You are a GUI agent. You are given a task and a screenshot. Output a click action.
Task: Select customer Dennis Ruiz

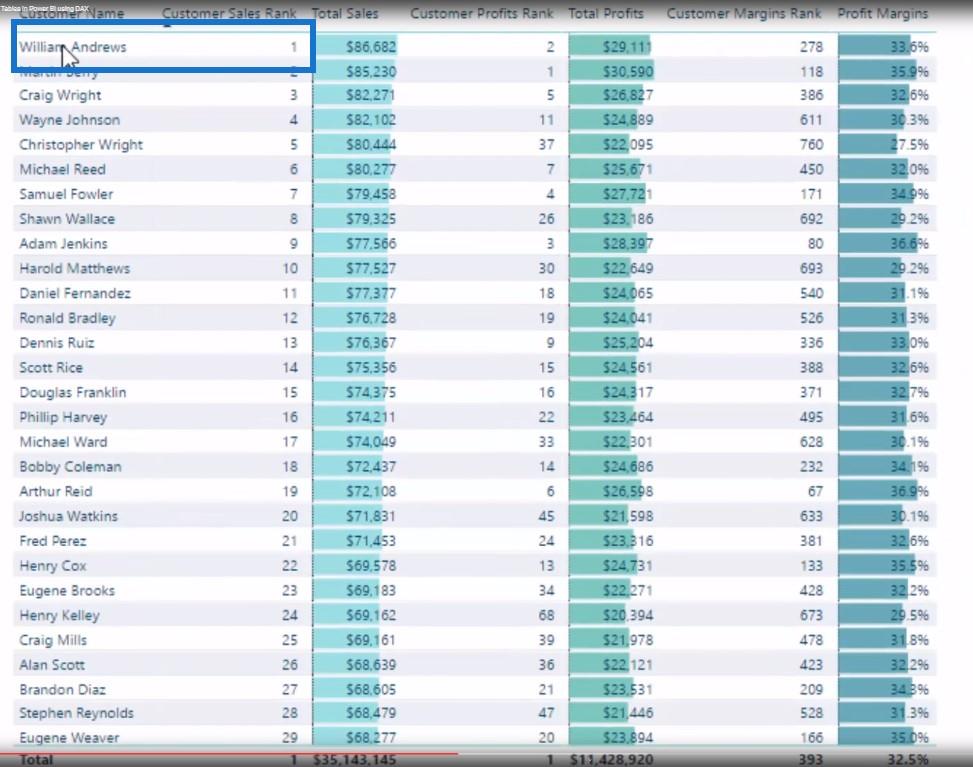[57, 344]
